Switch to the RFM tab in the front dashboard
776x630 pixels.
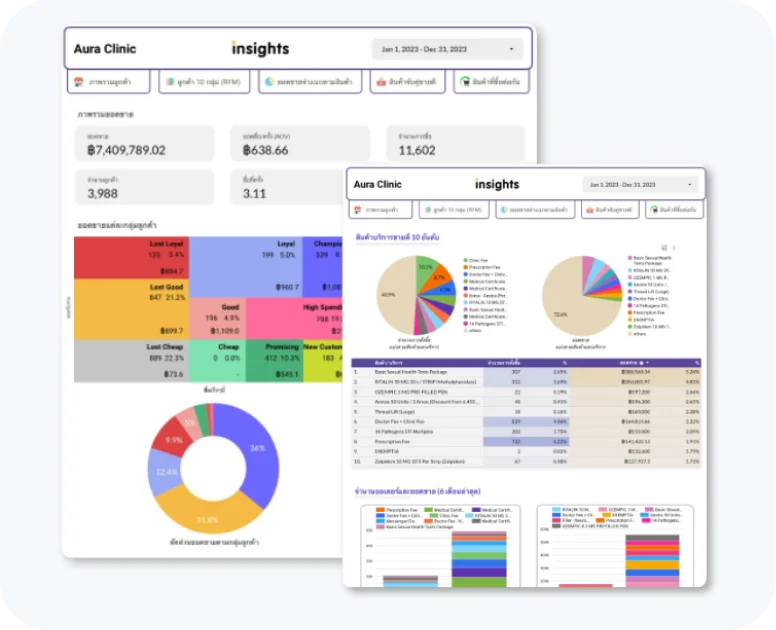[455, 210]
